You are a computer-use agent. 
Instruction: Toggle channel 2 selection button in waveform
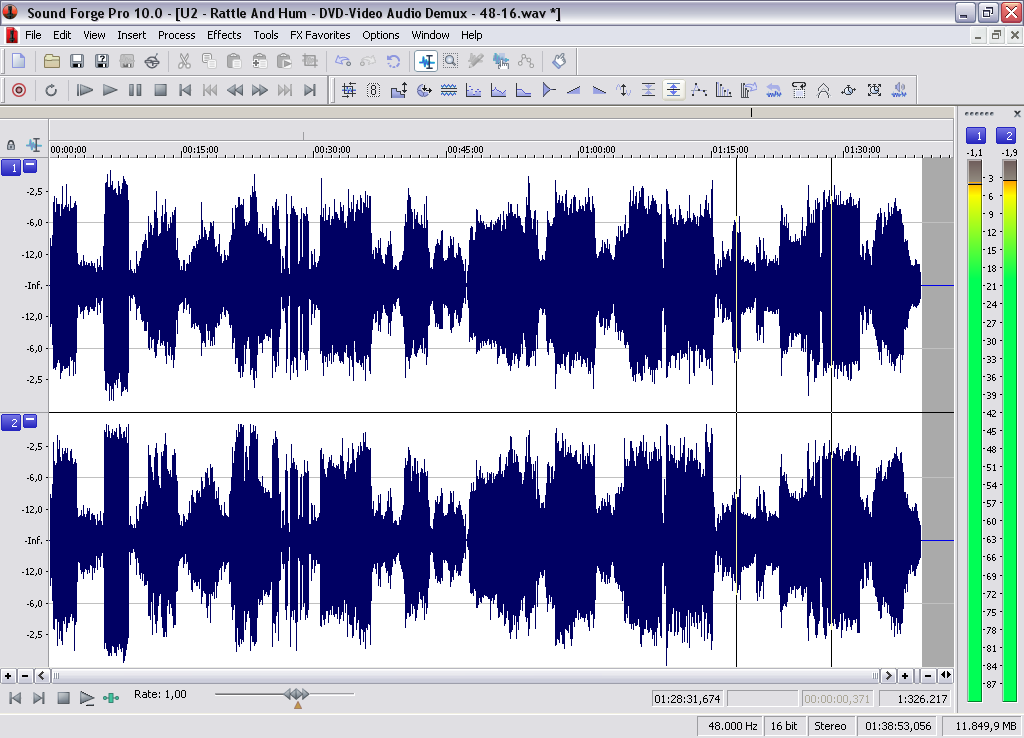11,423
